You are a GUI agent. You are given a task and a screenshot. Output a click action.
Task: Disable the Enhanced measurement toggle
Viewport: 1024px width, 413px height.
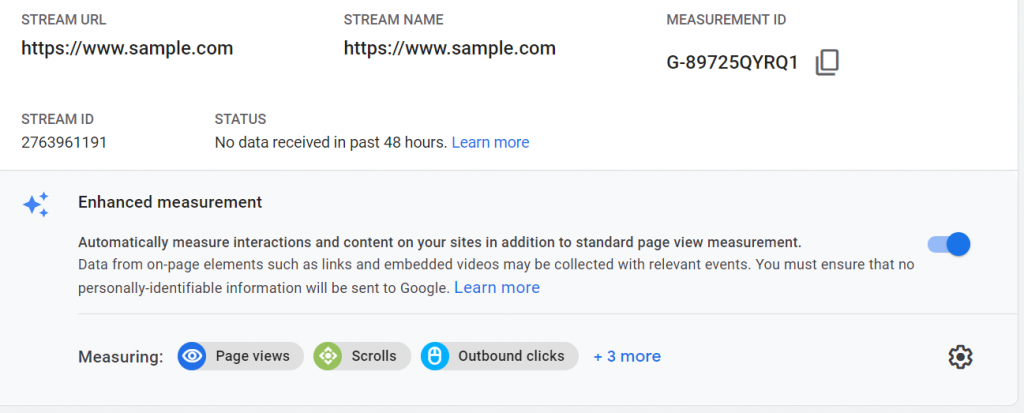pos(949,244)
